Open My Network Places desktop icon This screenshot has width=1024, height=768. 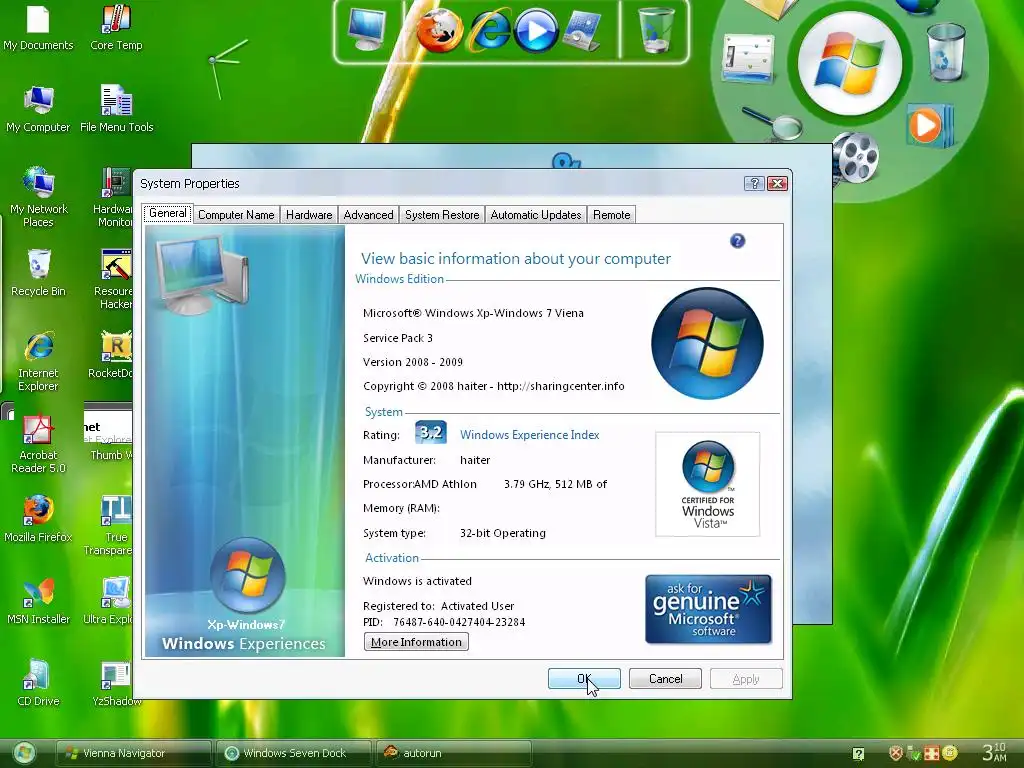tap(39, 197)
